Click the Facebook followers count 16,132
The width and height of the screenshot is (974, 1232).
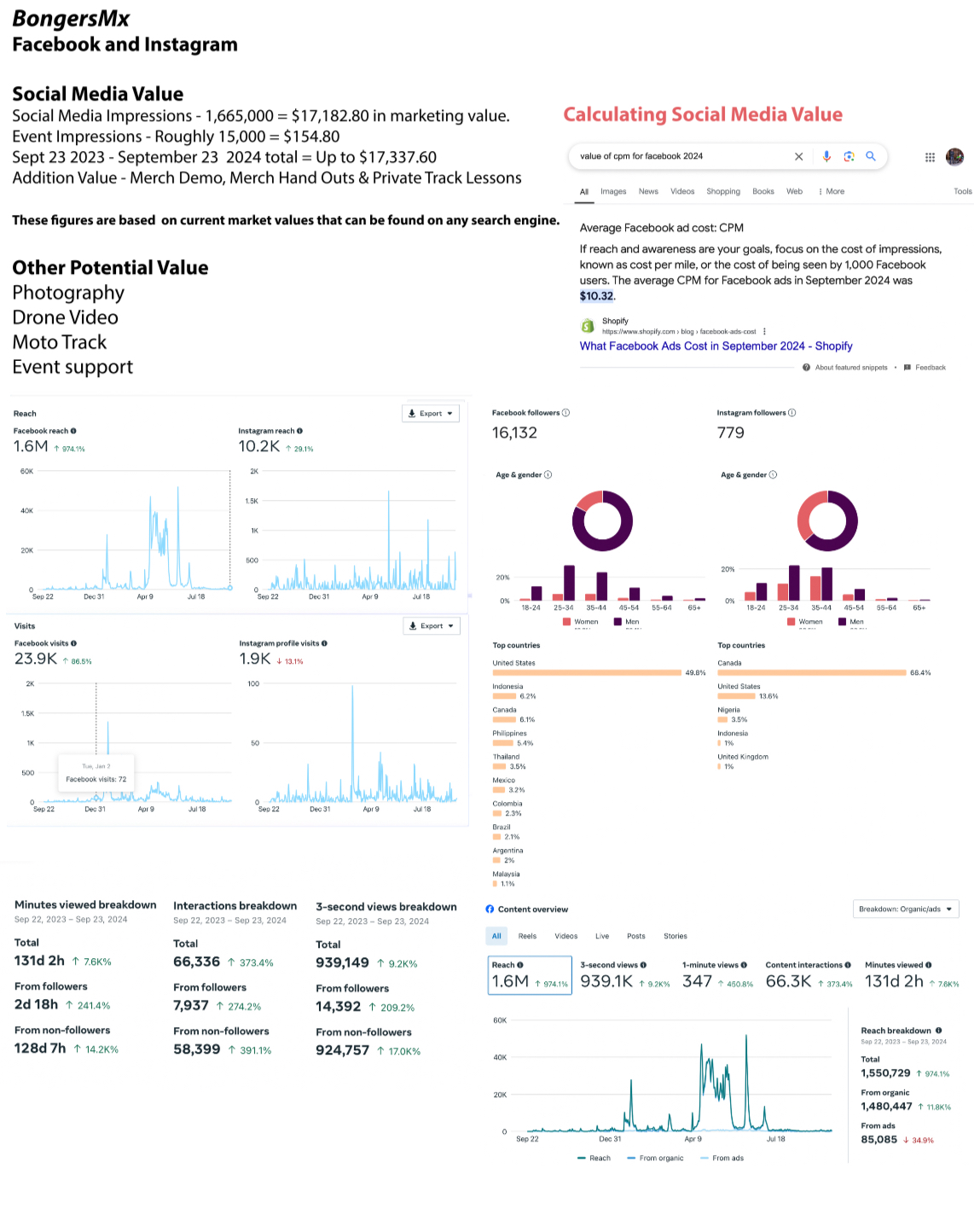(x=514, y=433)
